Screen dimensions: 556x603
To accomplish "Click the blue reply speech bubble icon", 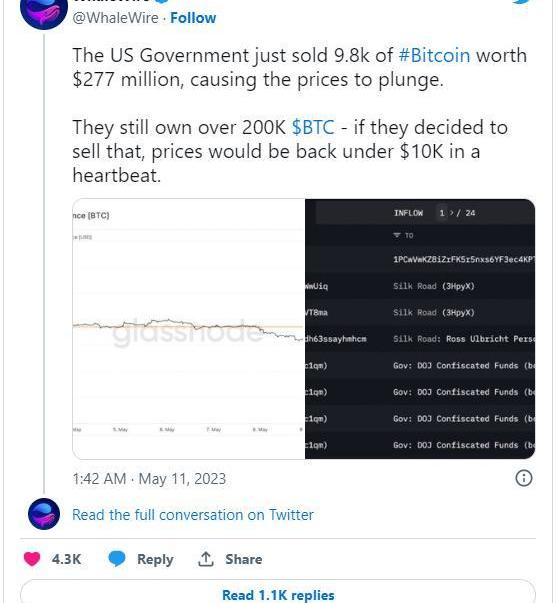I will 117,559.
